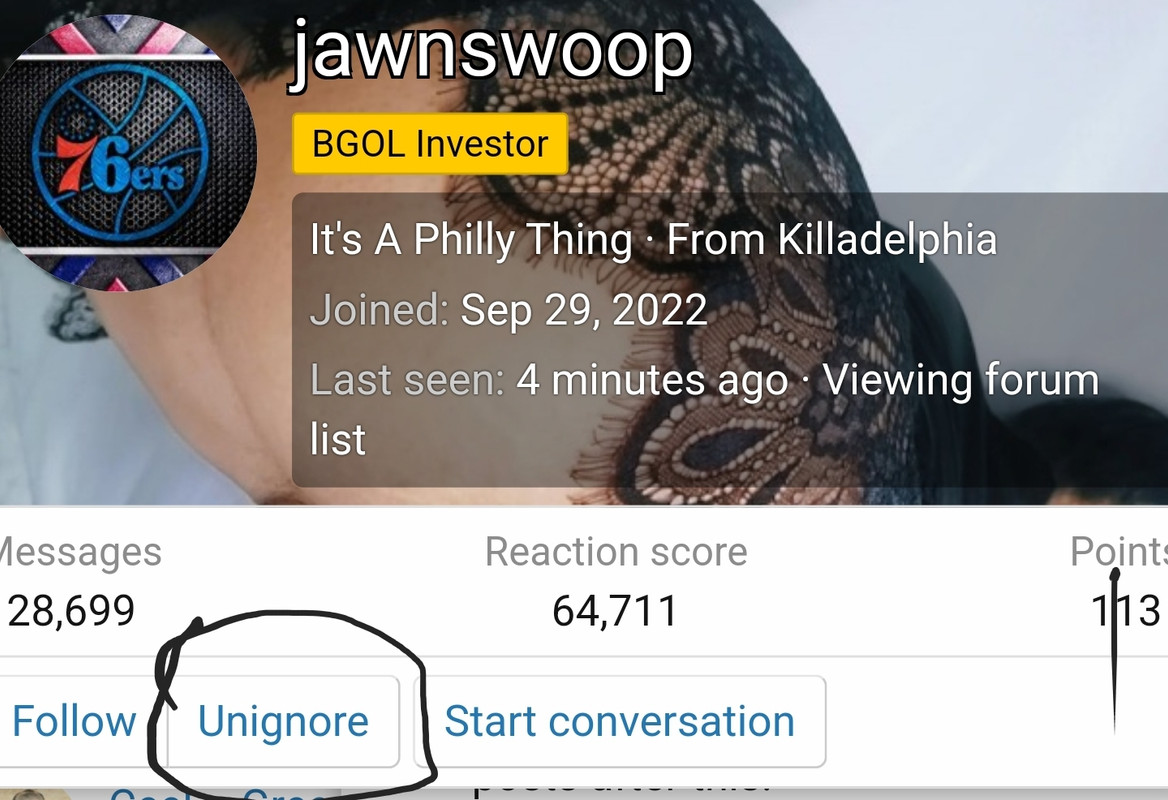This screenshot has width=1168, height=800.
Task: Click the jawnswoop username heading
Action: pyautogui.click(x=492, y=51)
